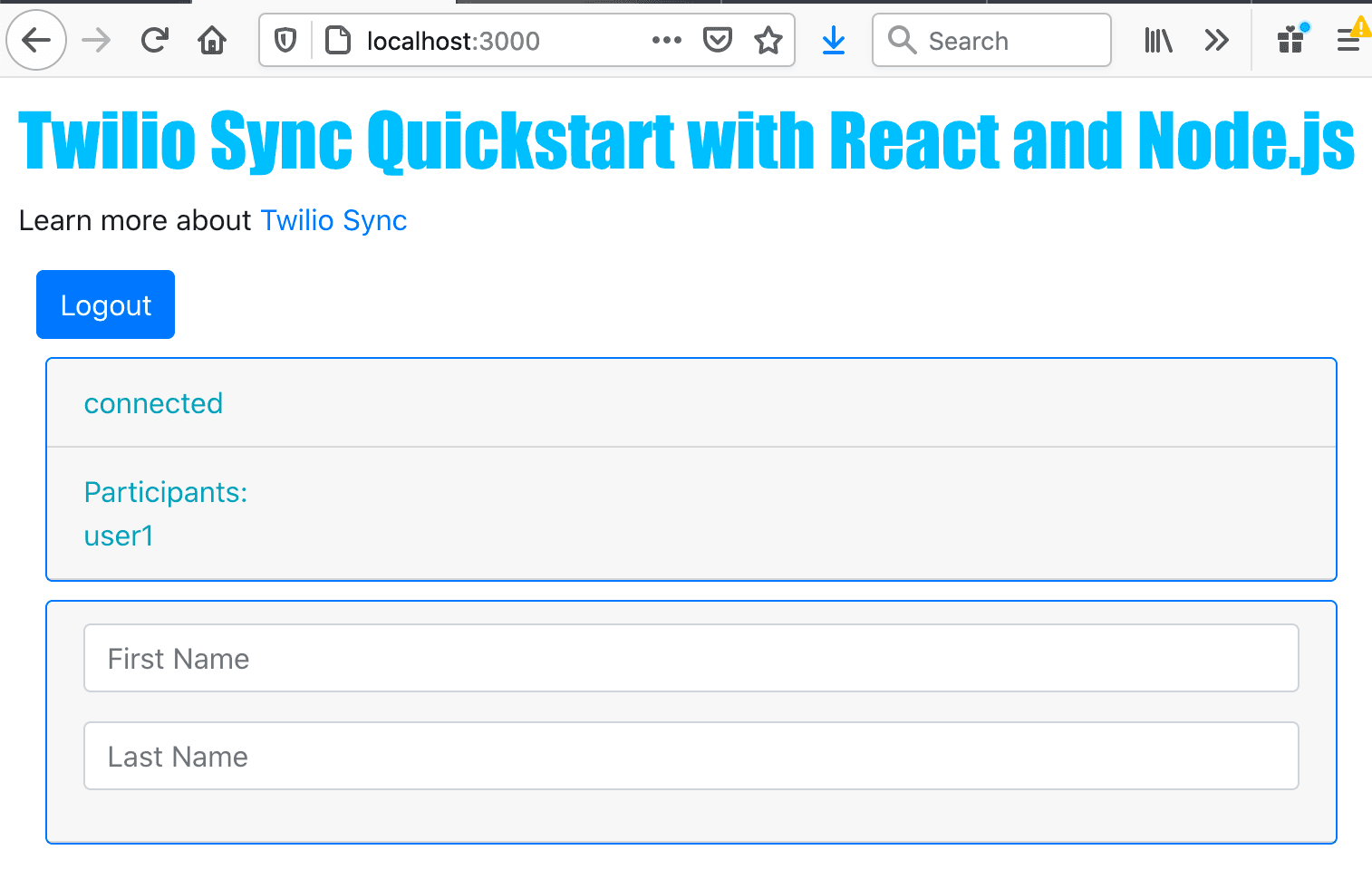Open the Downloads icon
The image size is (1372, 879).
(x=833, y=40)
